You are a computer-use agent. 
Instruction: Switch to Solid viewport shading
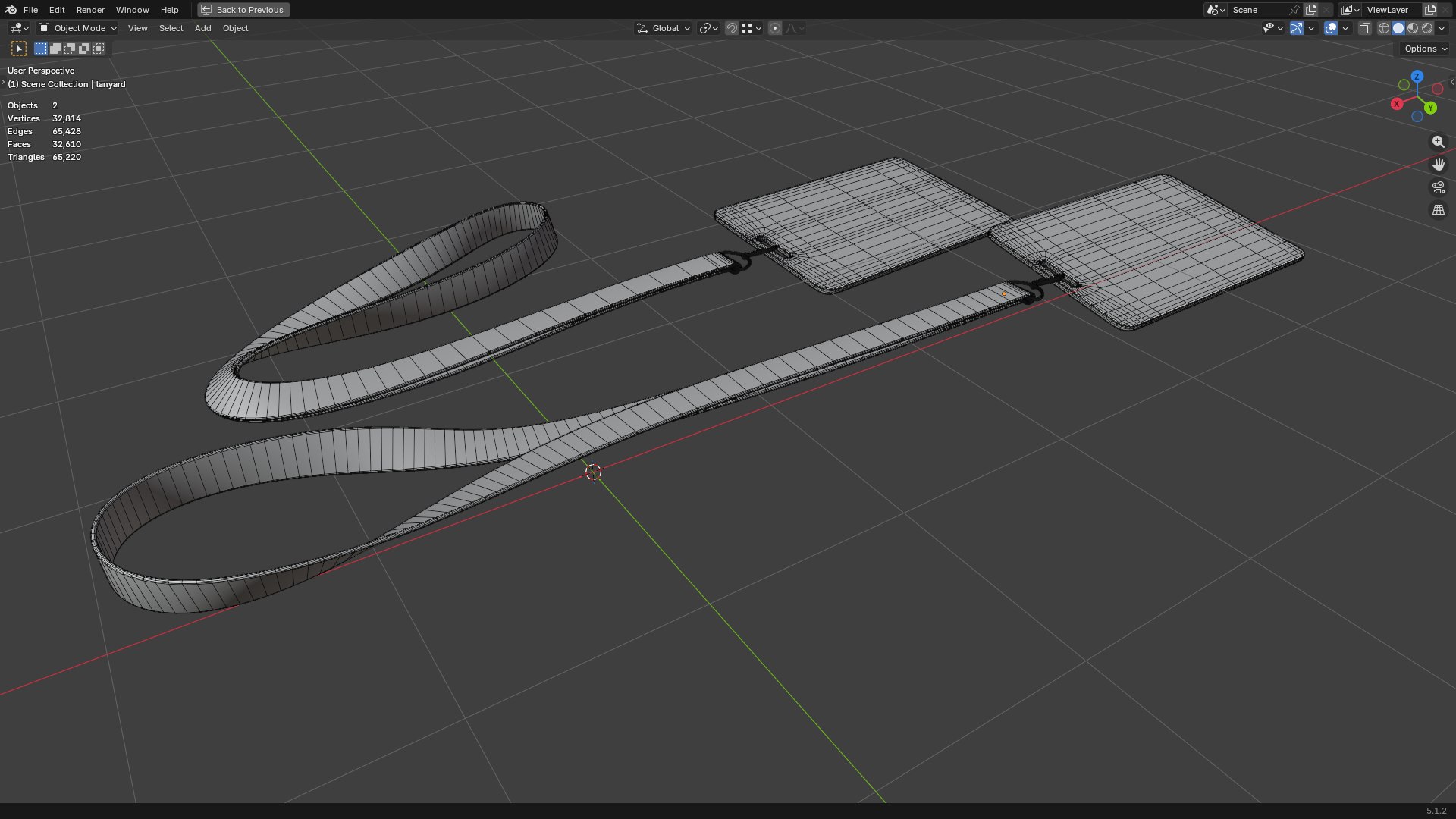point(1398,28)
